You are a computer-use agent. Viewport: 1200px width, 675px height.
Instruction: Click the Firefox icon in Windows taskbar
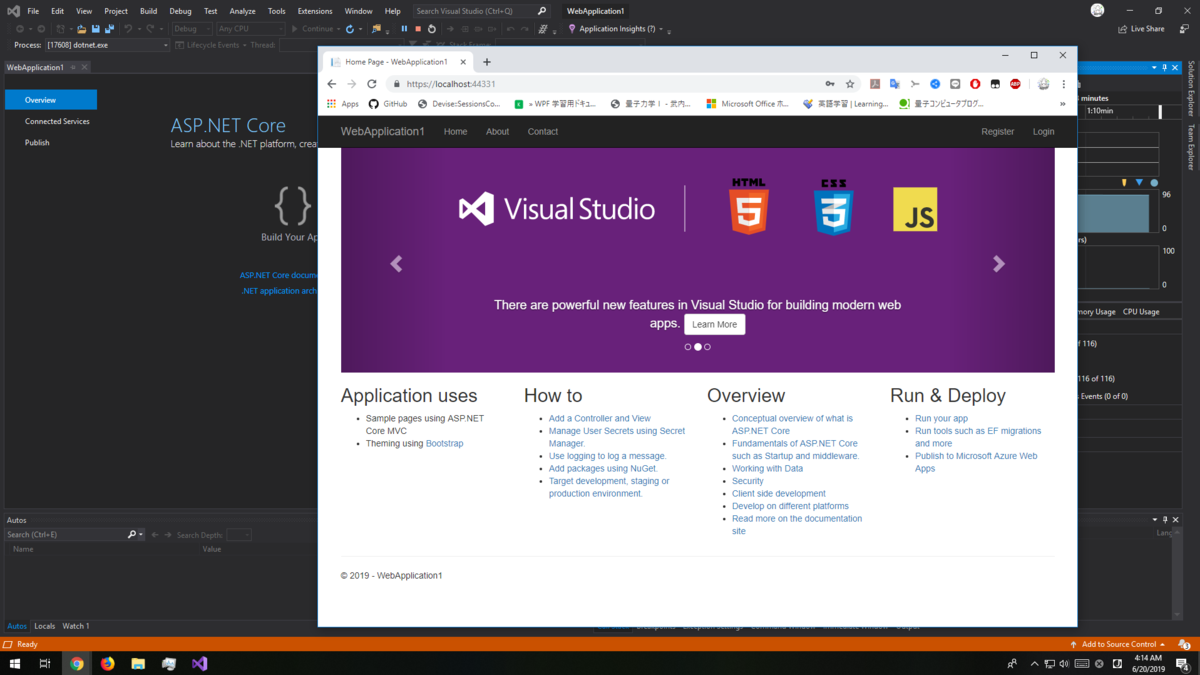pos(108,663)
